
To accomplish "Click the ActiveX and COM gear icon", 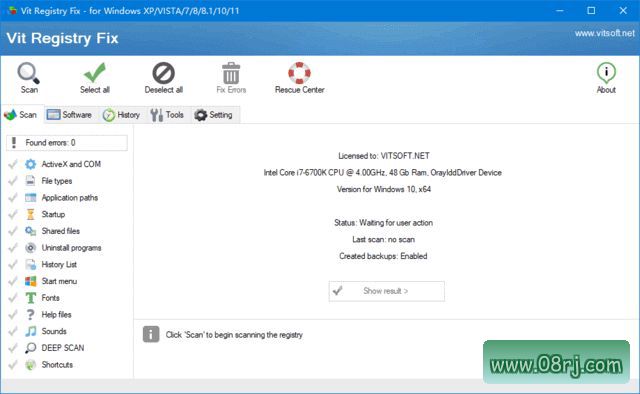I will 30,164.
